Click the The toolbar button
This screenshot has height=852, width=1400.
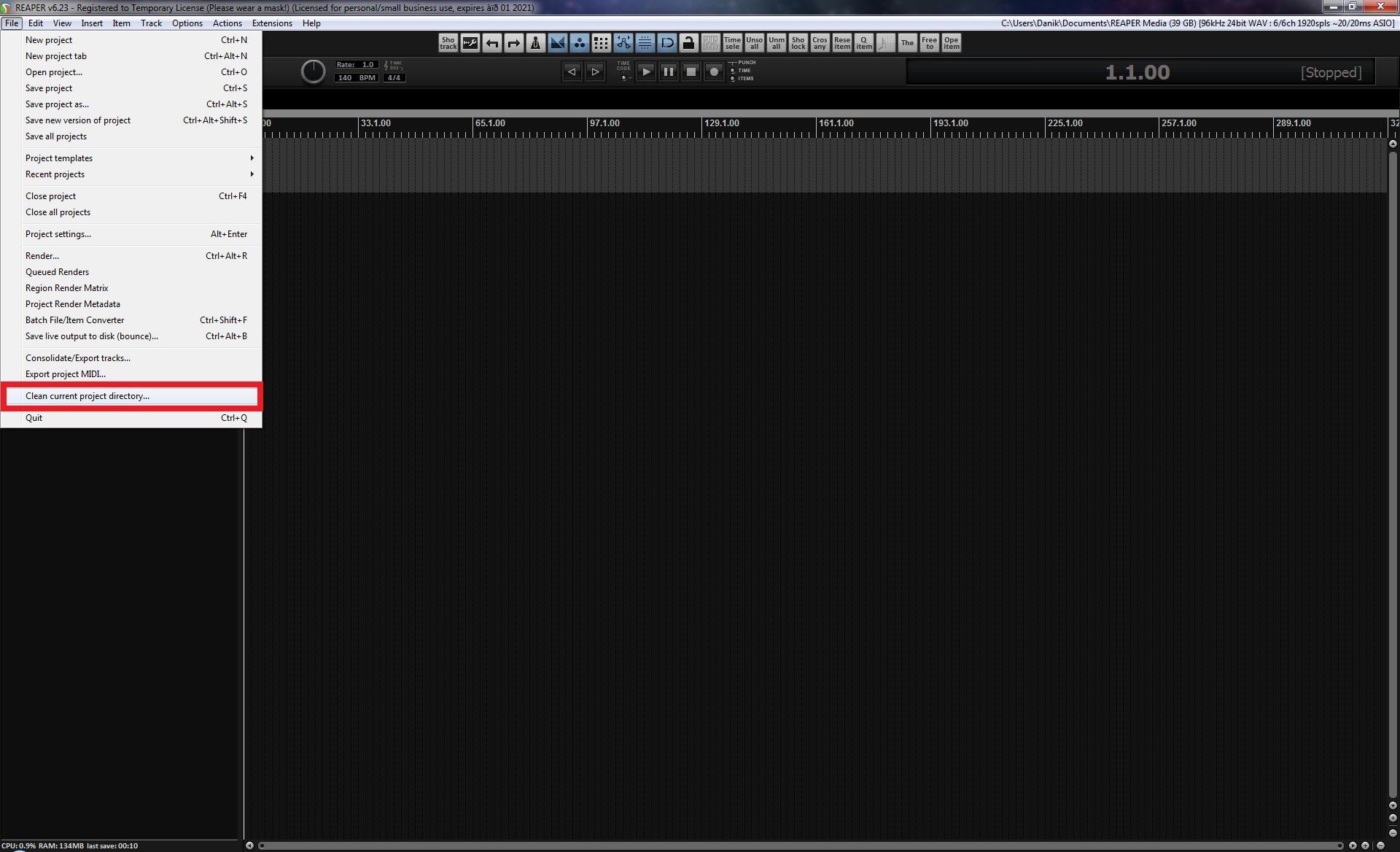[907, 43]
